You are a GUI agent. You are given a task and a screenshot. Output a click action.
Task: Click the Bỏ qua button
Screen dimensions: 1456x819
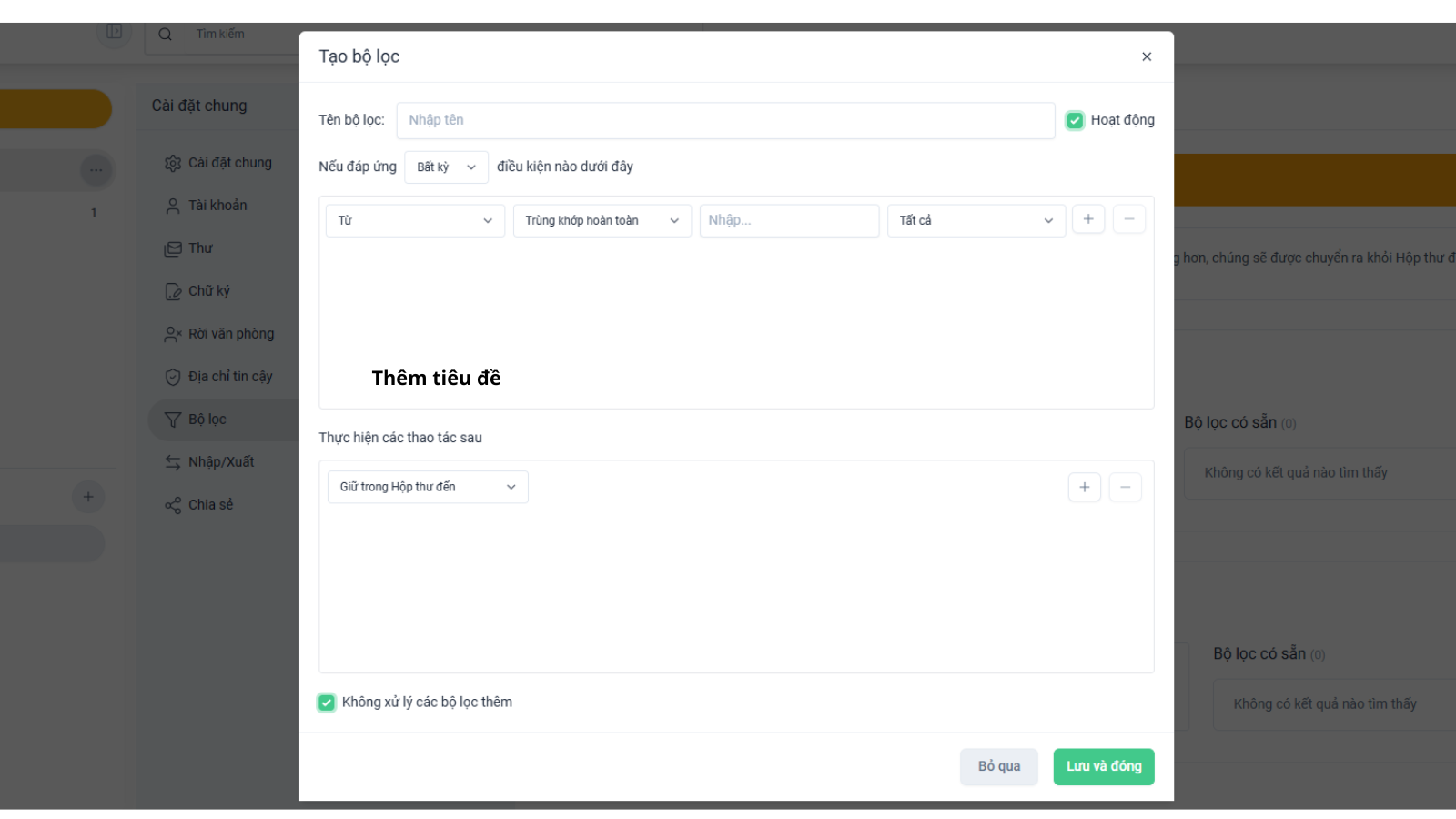[x=999, y=766]
